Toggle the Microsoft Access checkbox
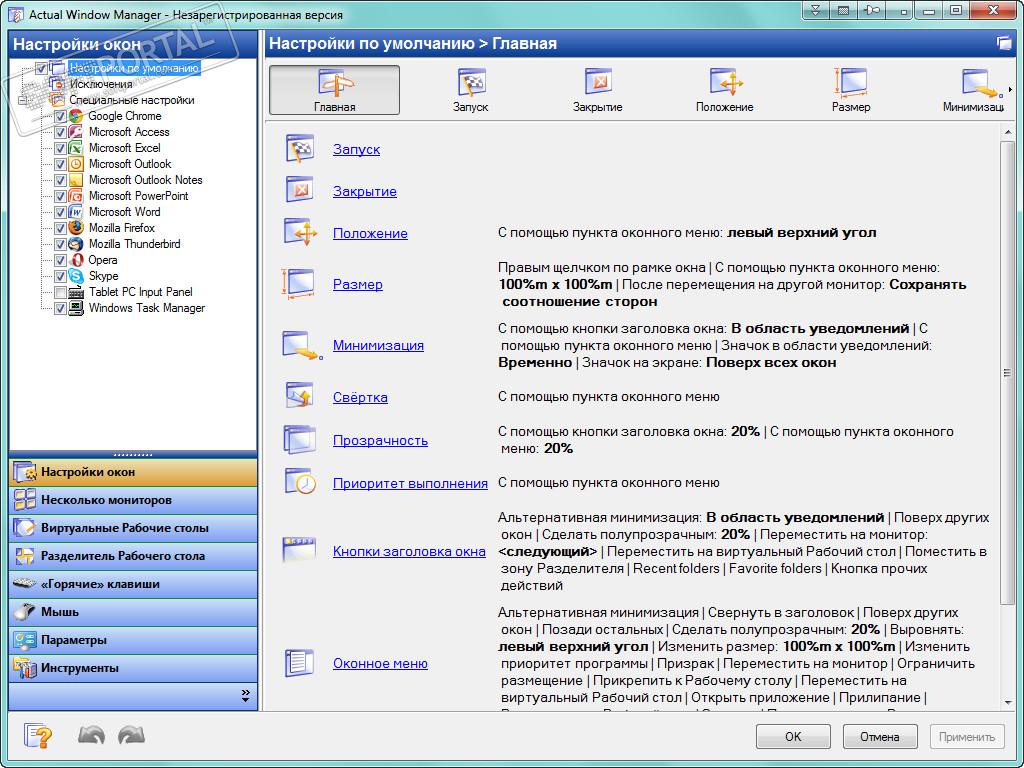 (59, 132)
